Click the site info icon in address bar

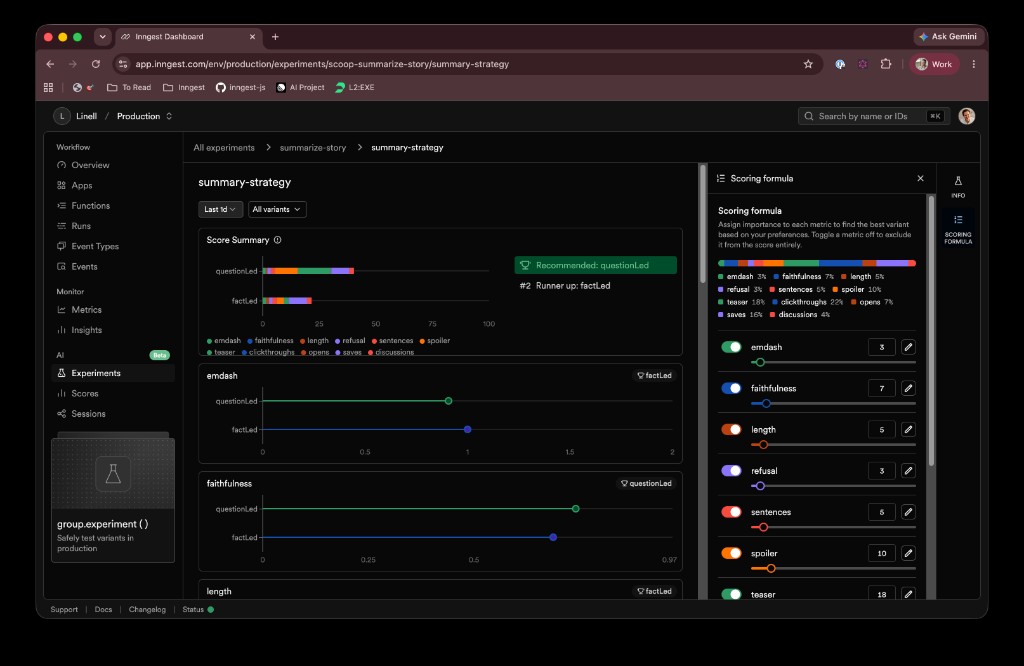pos(123,64)
